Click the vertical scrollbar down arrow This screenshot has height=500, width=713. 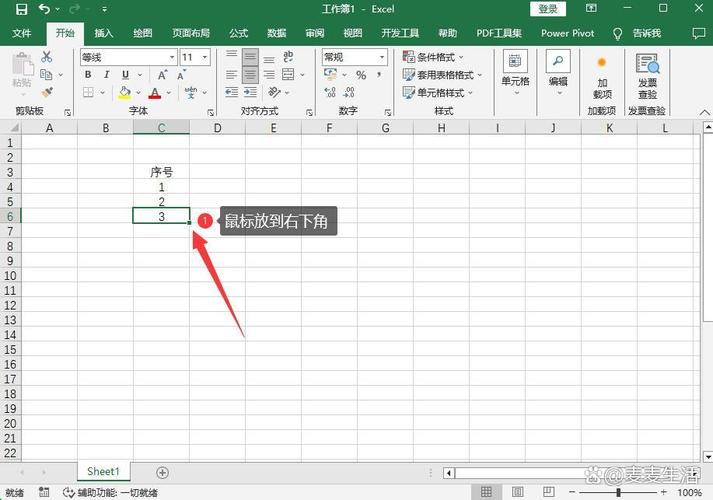coord(708,456)
